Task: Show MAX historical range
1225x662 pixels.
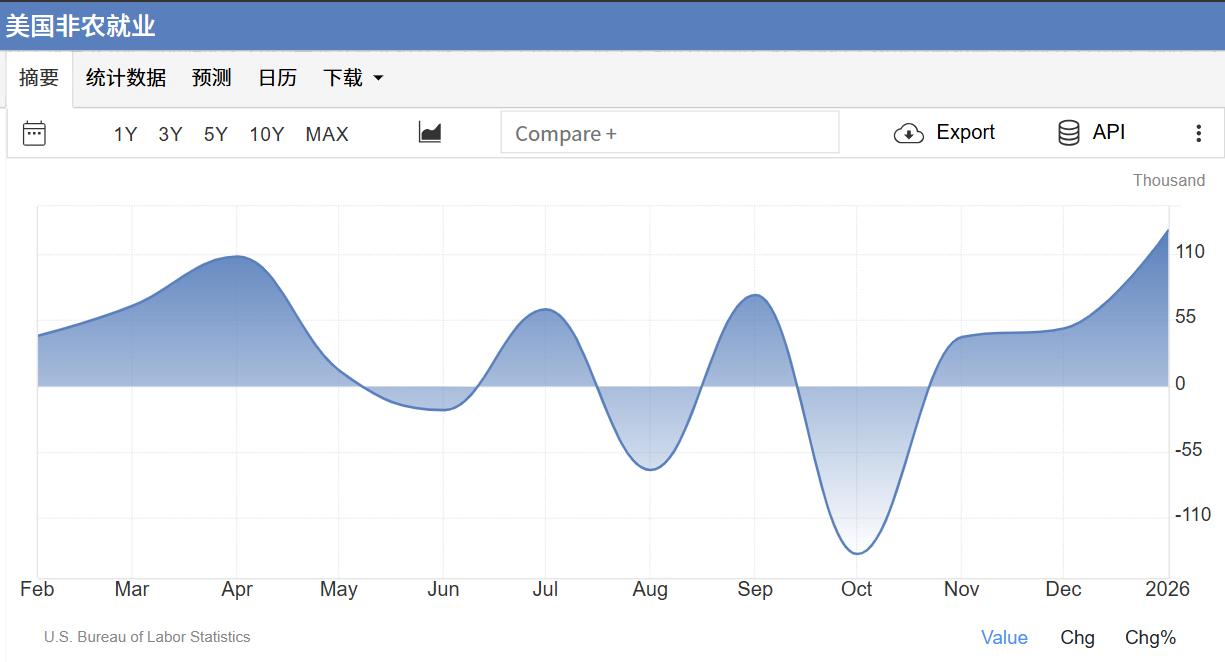Action: (x=327, y=134)
